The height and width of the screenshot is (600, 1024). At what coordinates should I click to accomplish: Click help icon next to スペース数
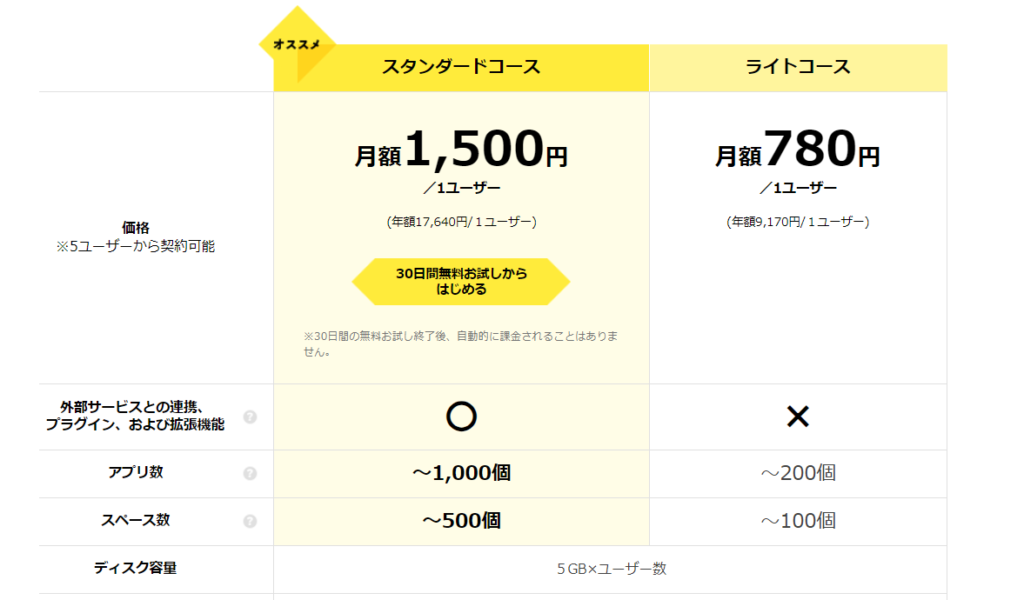pos(250,521)
